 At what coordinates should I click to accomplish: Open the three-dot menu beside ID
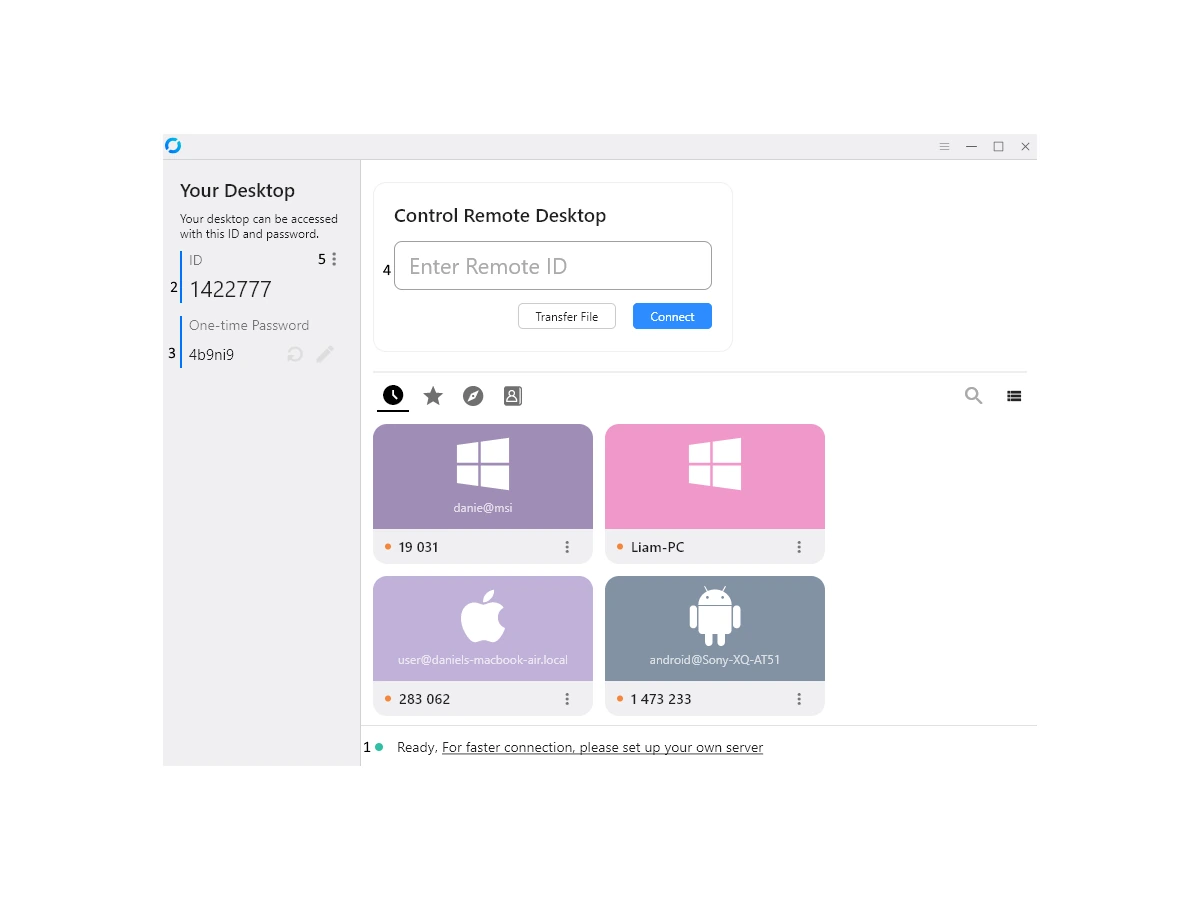tap(334, 259)
